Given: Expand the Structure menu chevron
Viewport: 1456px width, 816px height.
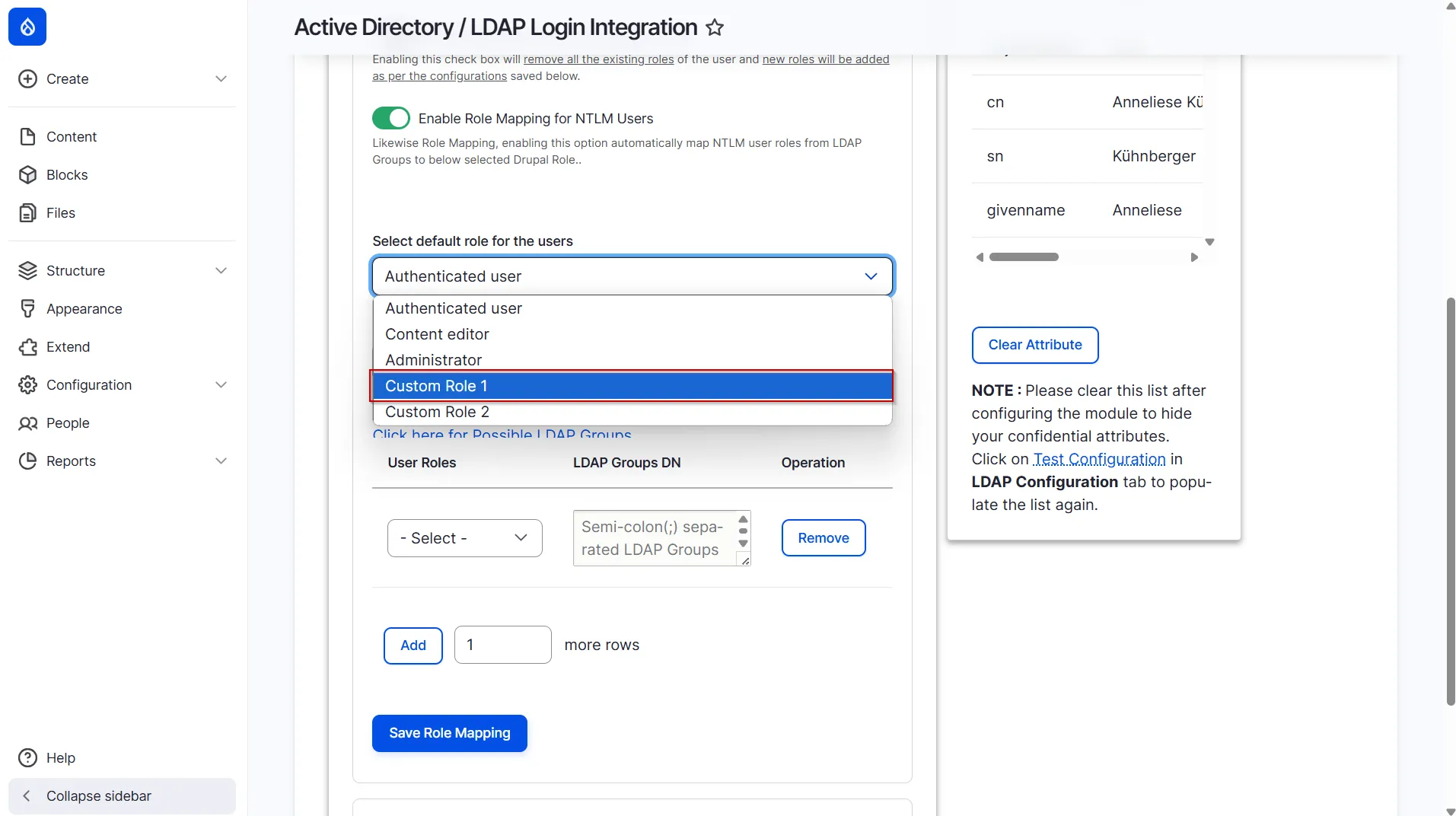Looking at the screenshot, I should (221, 271).
